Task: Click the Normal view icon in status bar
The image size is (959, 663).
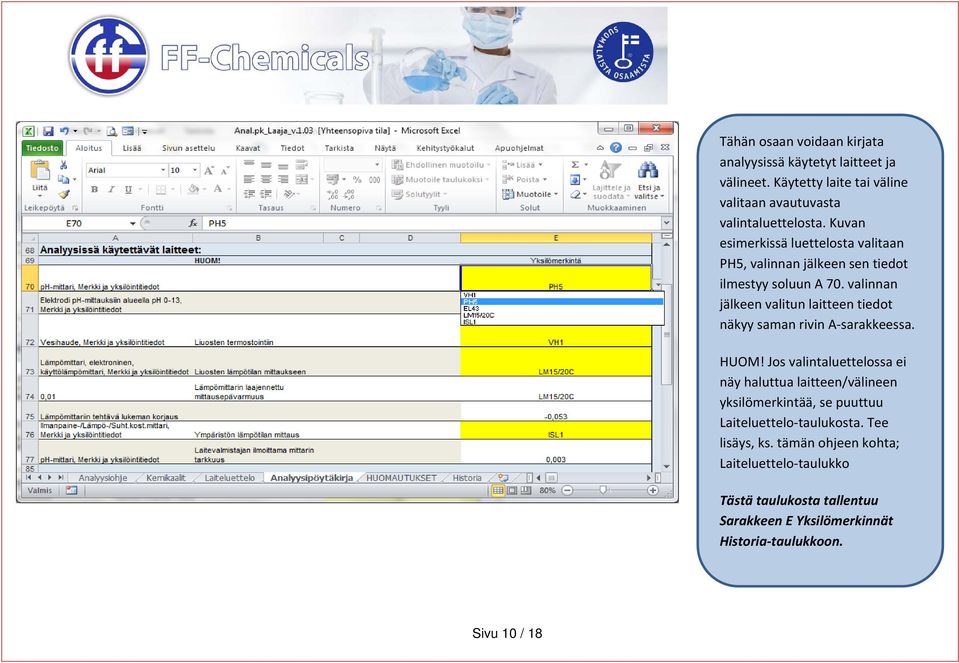Action: click(498, 490)
